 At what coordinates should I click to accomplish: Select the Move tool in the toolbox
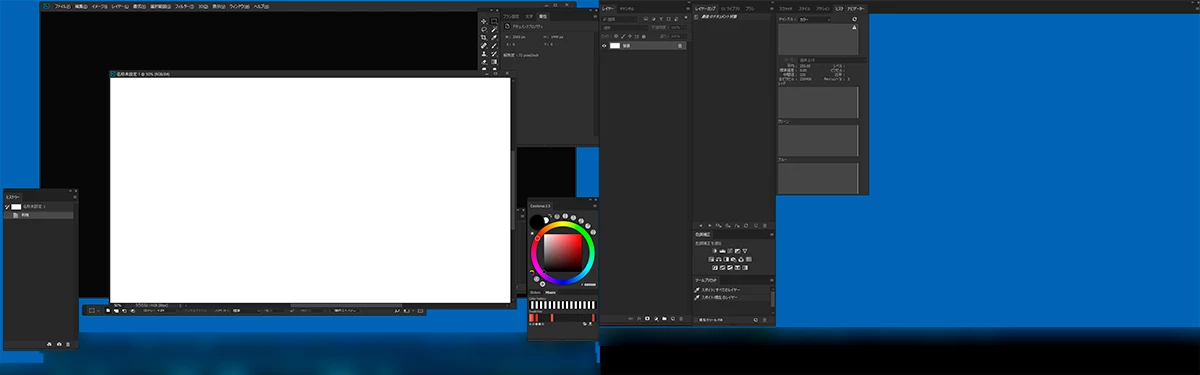(483, 21)
